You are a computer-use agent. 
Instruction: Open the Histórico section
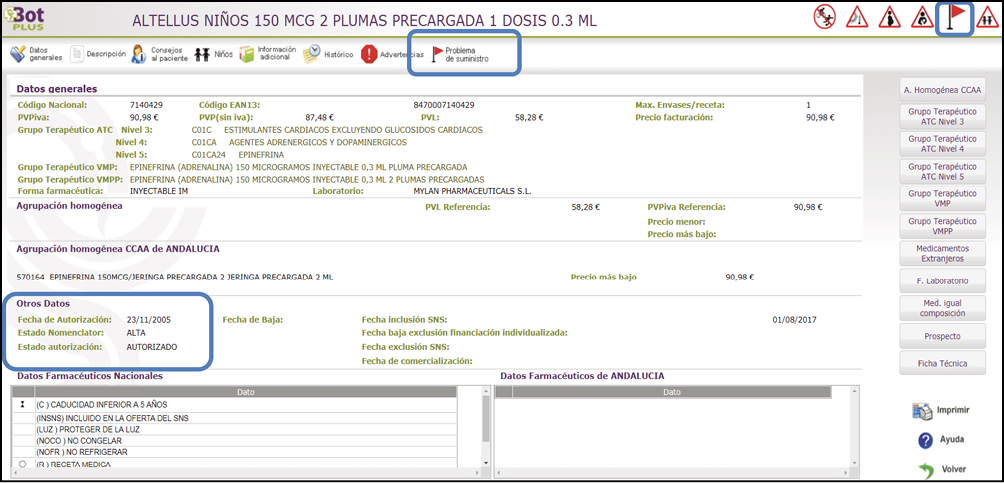pyautogui.click(x=328, y=54)
